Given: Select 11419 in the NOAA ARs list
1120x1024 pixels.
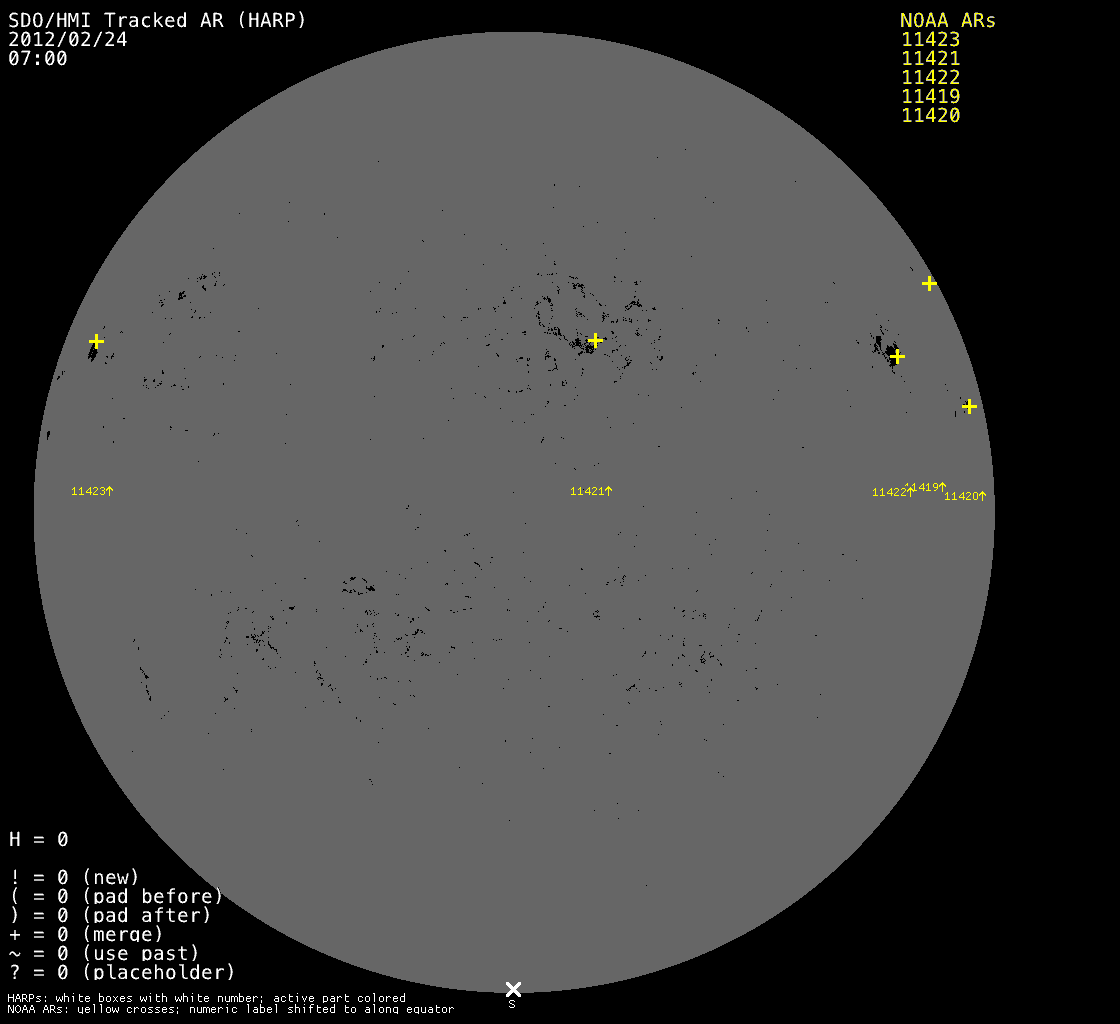Looking at the screenshot, I should tap(930, 97).
